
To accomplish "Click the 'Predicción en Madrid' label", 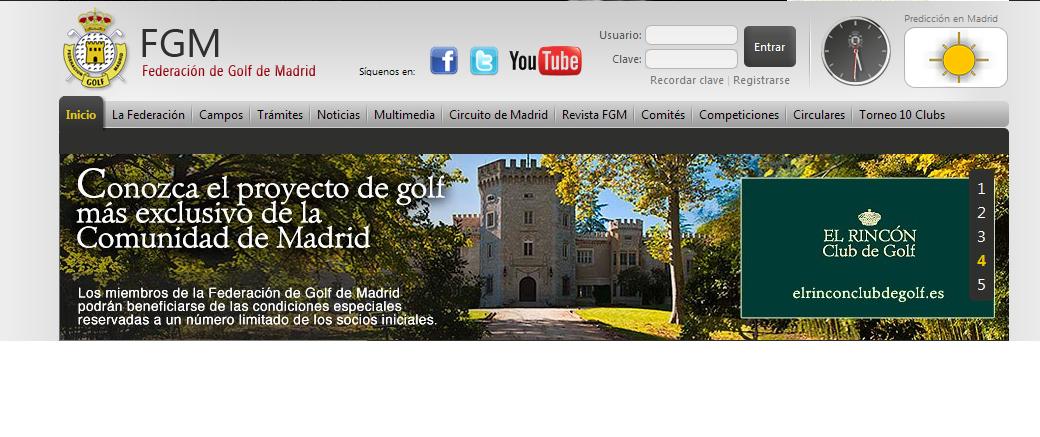I will (950, 19).
